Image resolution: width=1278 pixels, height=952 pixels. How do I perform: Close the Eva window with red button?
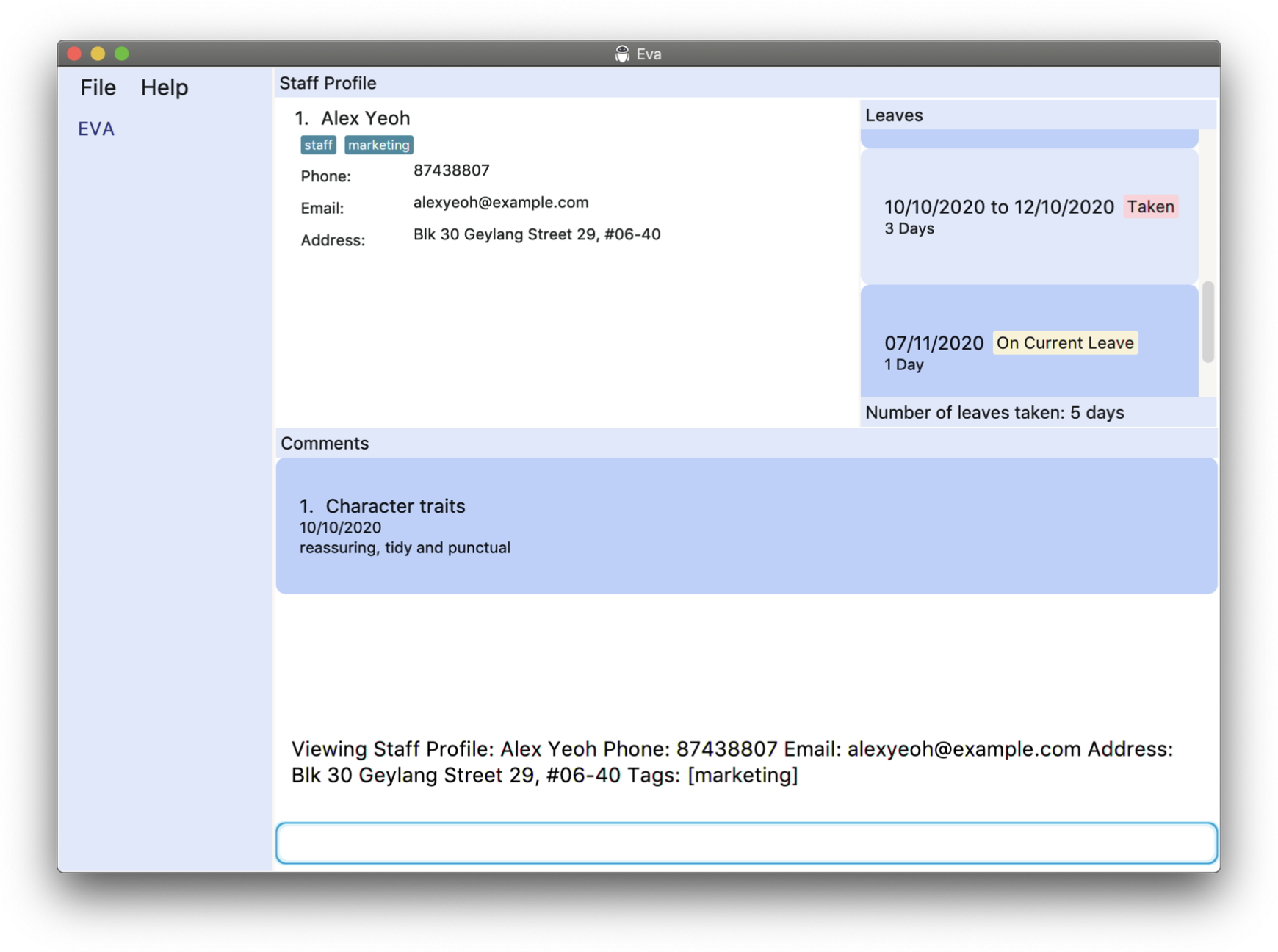point(74,54)
